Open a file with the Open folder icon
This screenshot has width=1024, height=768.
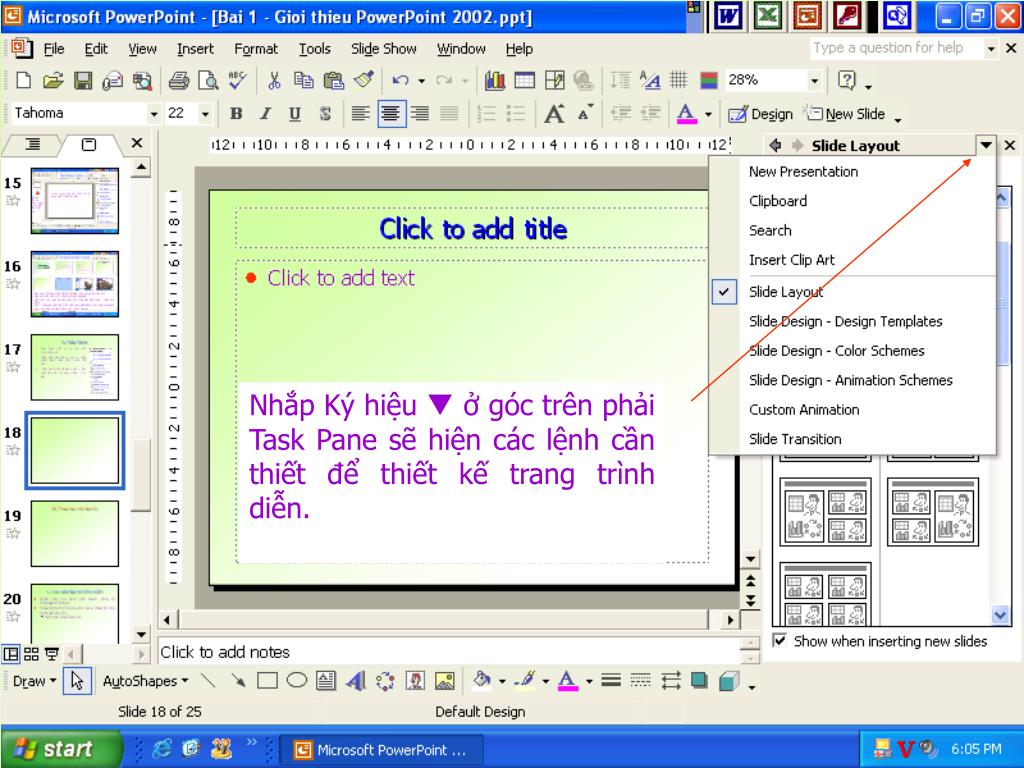[x=53, y=81]
